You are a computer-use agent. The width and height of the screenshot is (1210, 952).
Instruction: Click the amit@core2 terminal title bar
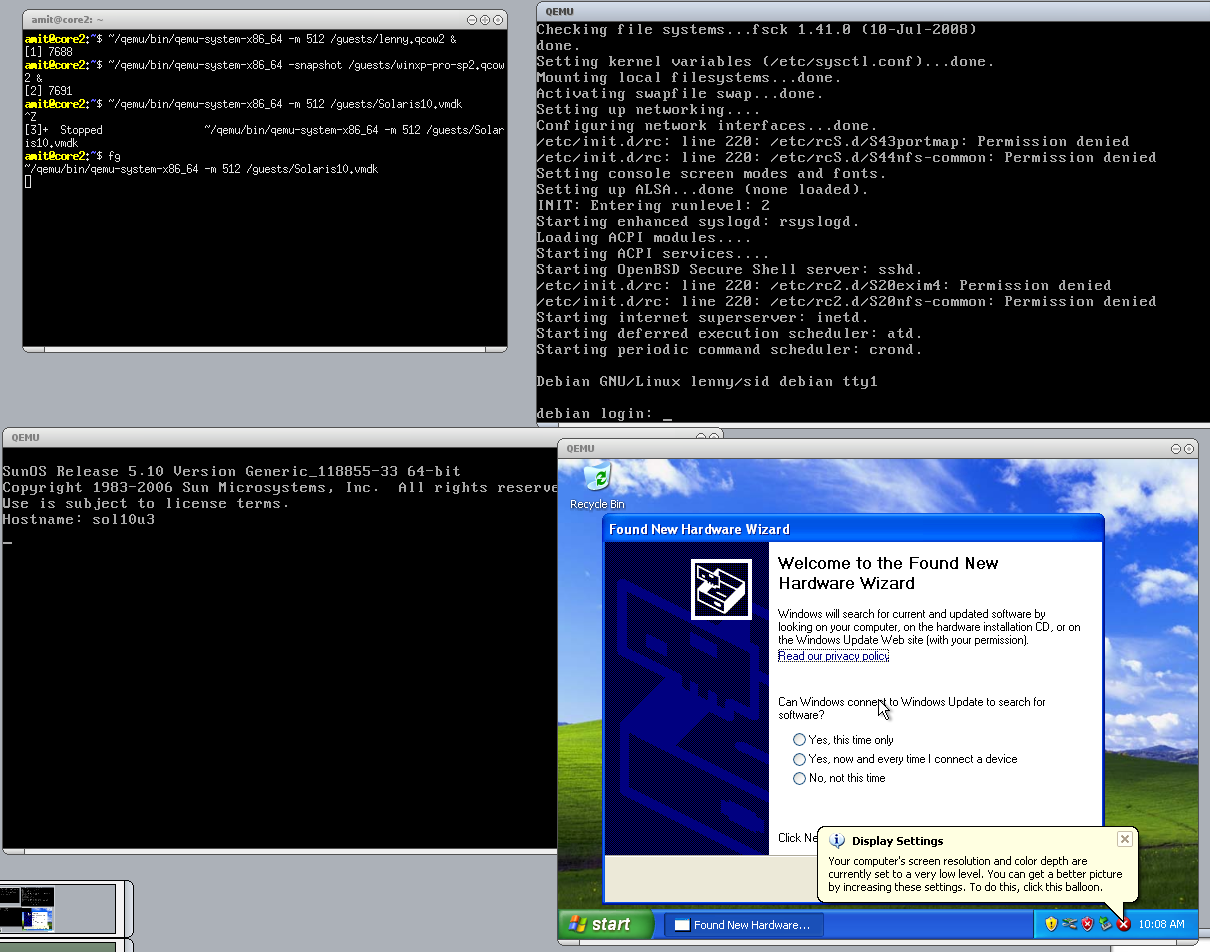click(x=265, y=20)
